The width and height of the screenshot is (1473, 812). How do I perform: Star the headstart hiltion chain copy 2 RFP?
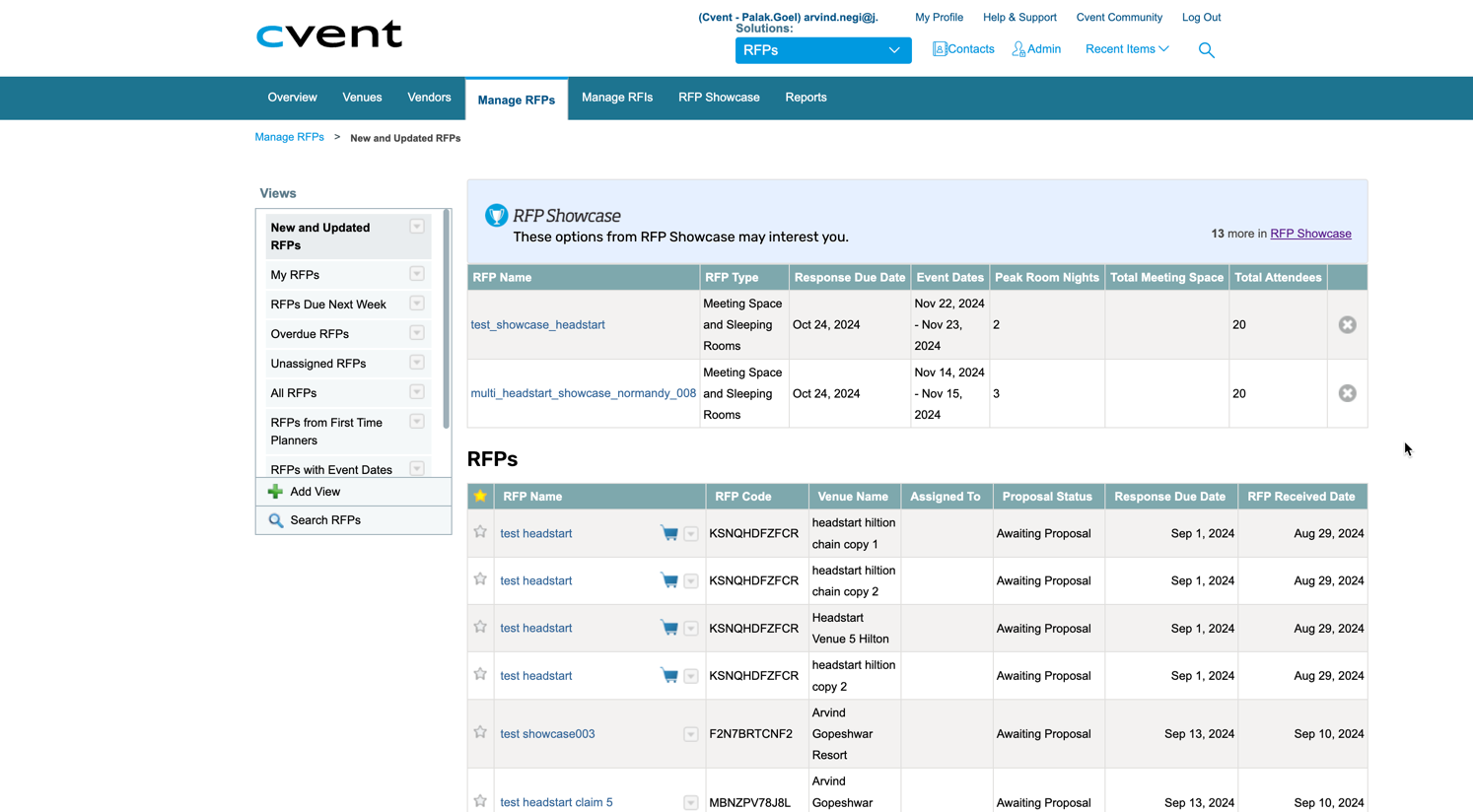click(480, 579)
